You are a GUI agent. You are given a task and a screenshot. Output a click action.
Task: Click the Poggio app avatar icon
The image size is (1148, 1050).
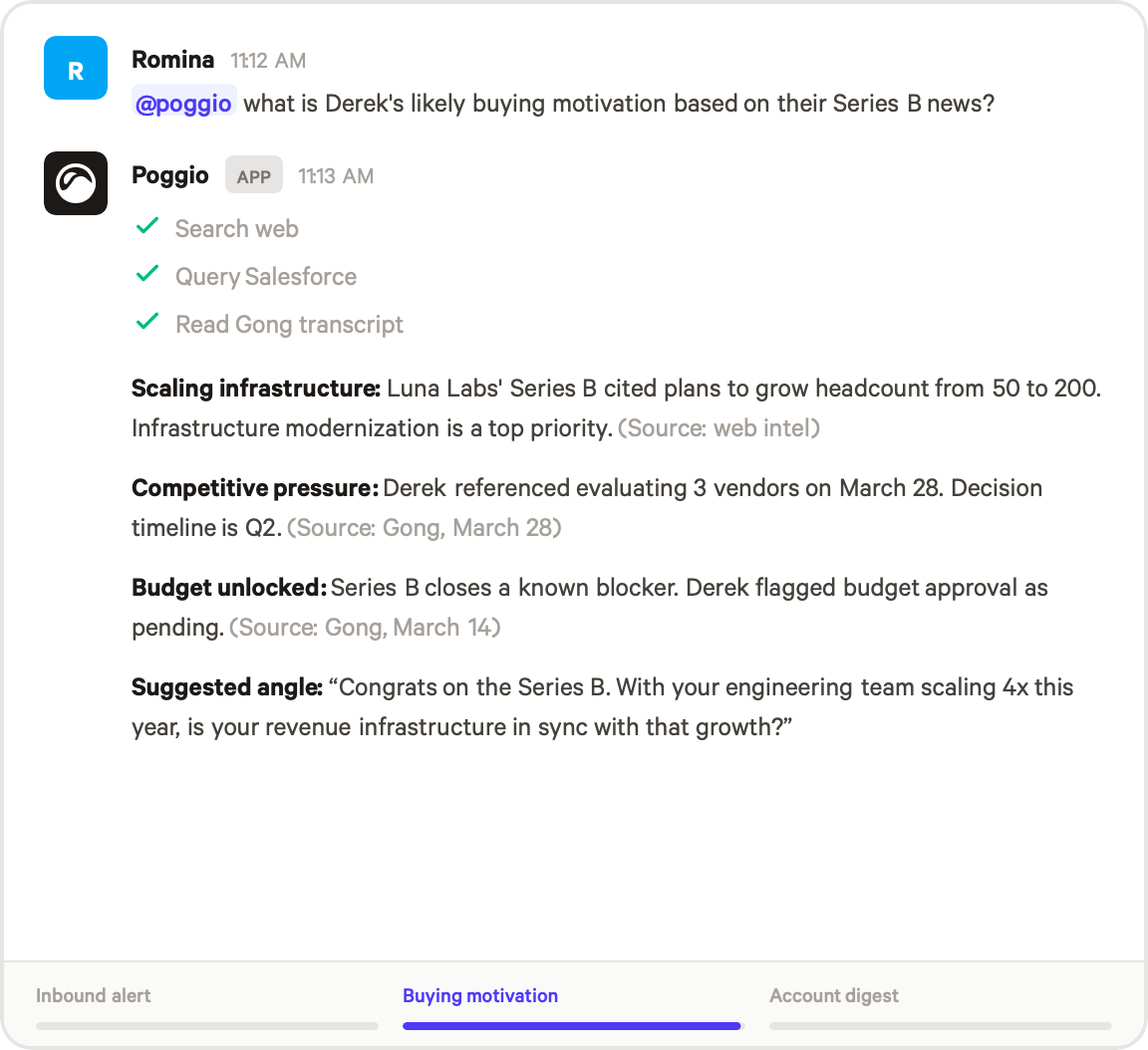tap(76, 183)
